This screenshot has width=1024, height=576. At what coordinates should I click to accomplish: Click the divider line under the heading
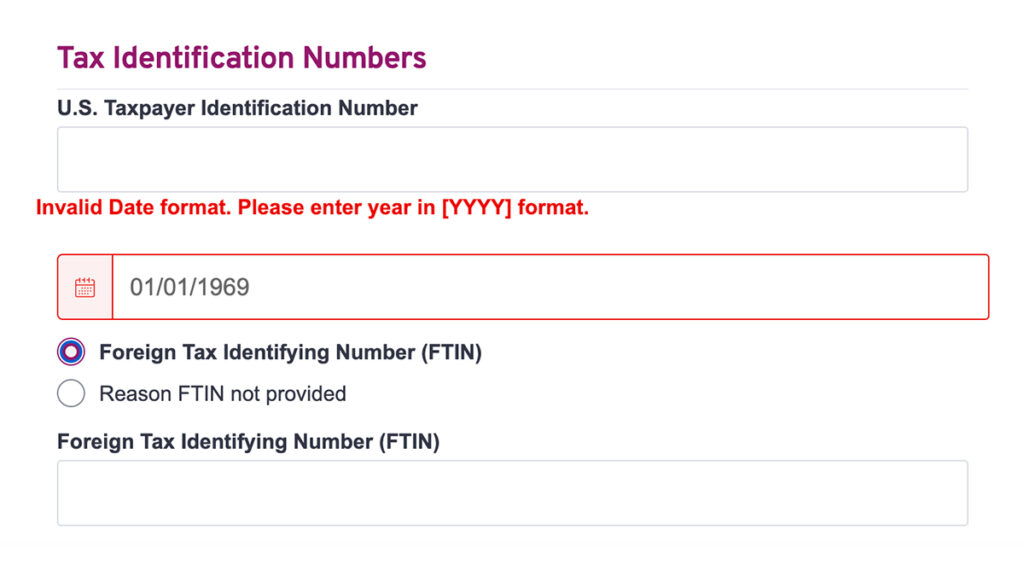click(x=513, y=89)
